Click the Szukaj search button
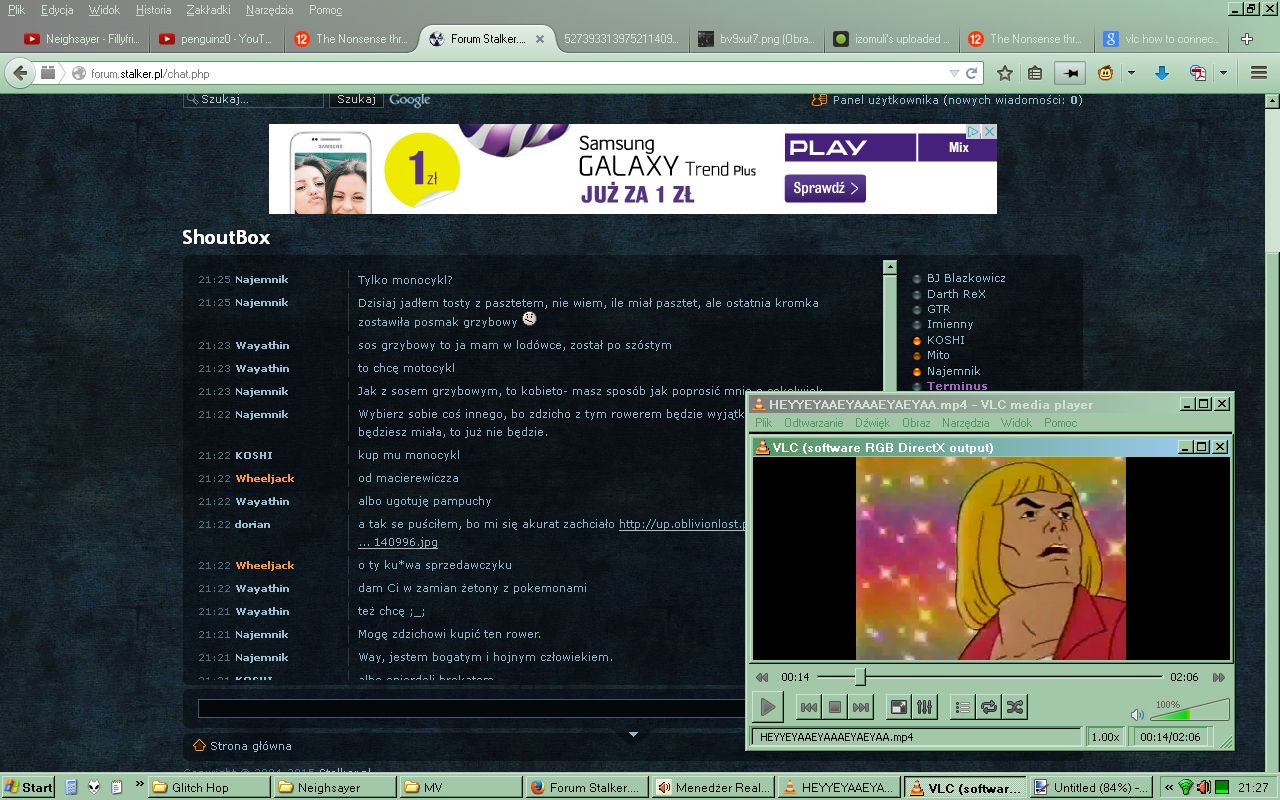This screenshot has height=800, width=1280. pos(356,99)
